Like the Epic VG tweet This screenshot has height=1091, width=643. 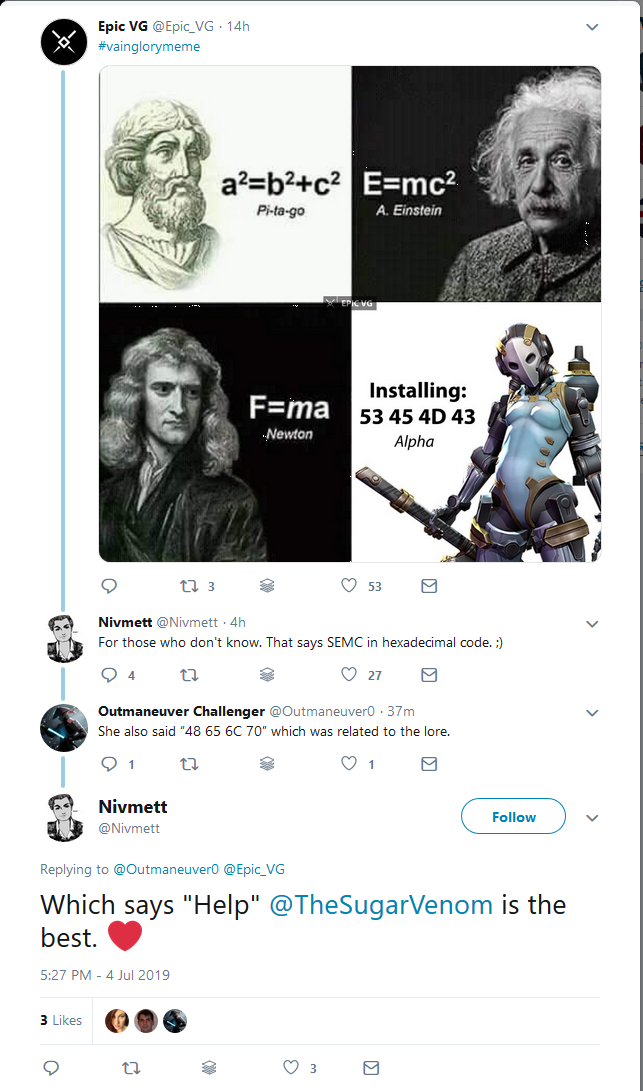349,586
